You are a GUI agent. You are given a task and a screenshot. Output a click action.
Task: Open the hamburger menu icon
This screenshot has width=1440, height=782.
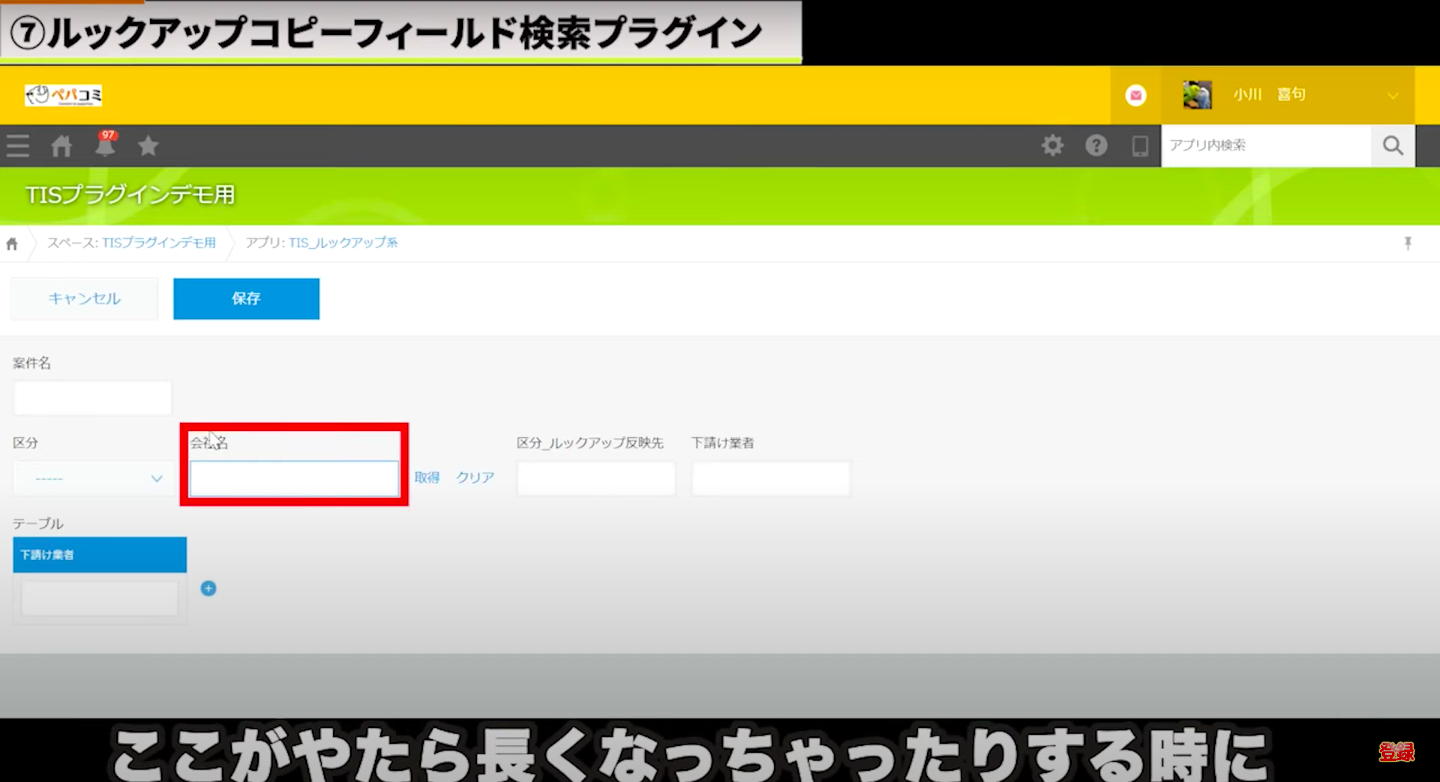pyautogui.click(x=17, y=146)
